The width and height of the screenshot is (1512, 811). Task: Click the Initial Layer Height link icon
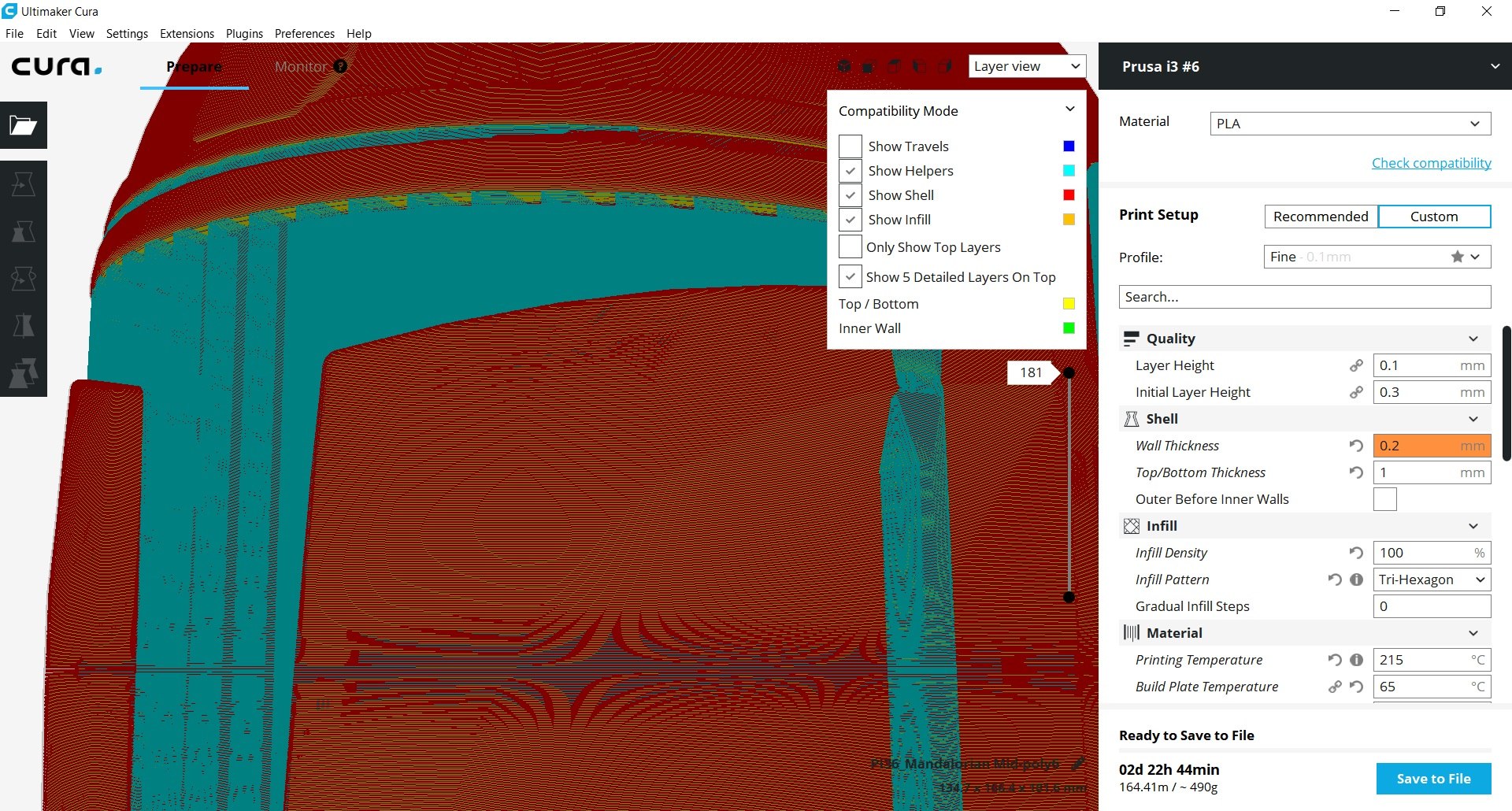point(1356,392)
